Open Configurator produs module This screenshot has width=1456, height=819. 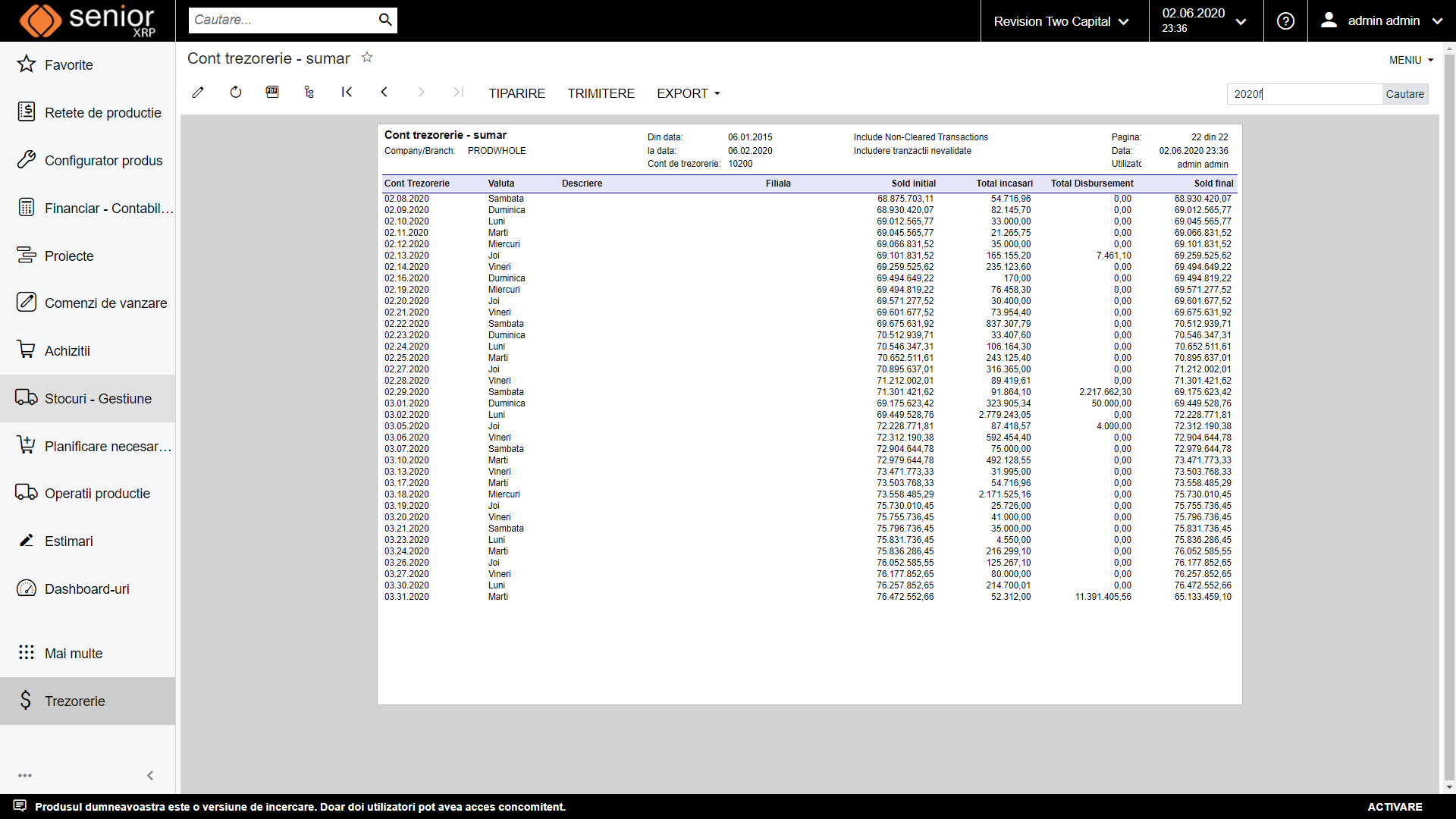pyautogui.click(x=88, y=161)
